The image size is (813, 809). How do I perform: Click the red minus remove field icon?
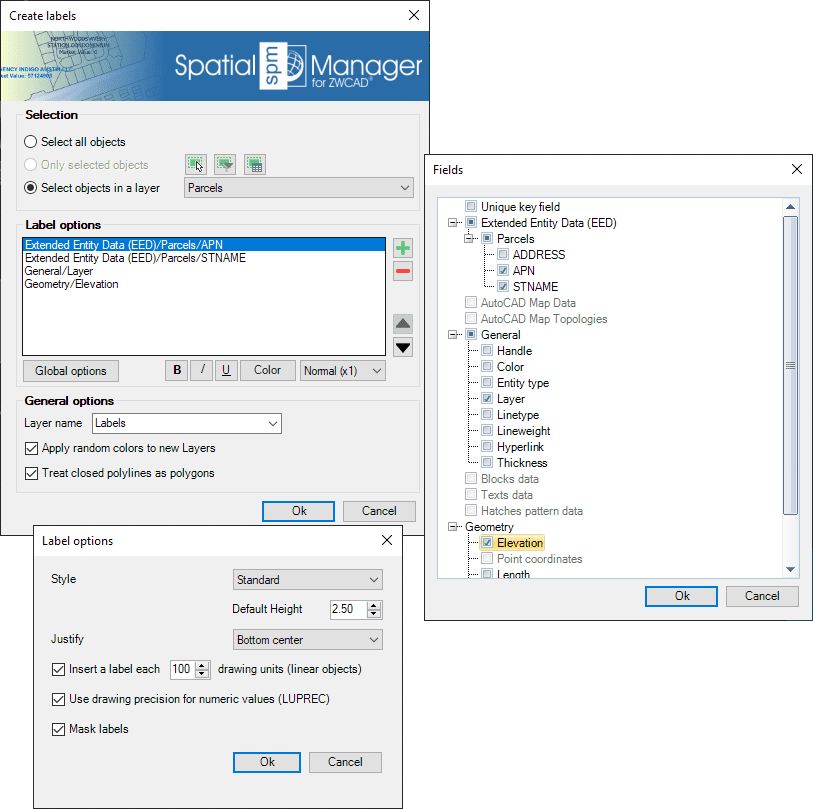click(x=403, y=271)
